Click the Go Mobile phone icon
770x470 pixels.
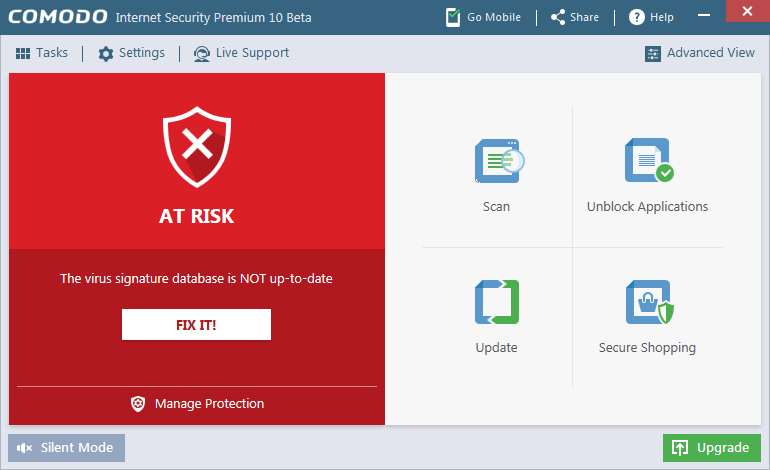pos(453,17)
